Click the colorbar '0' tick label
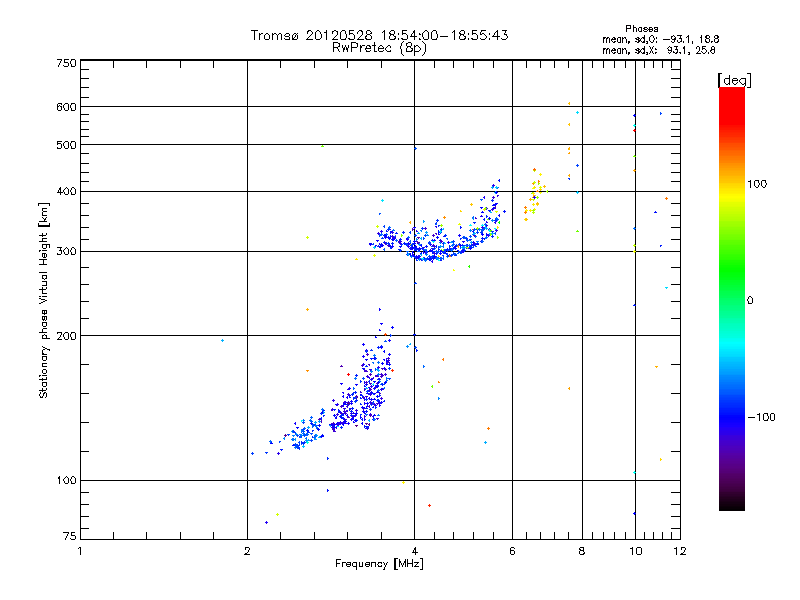This screenshot has height=600, width=800. [x=750, y=301]
